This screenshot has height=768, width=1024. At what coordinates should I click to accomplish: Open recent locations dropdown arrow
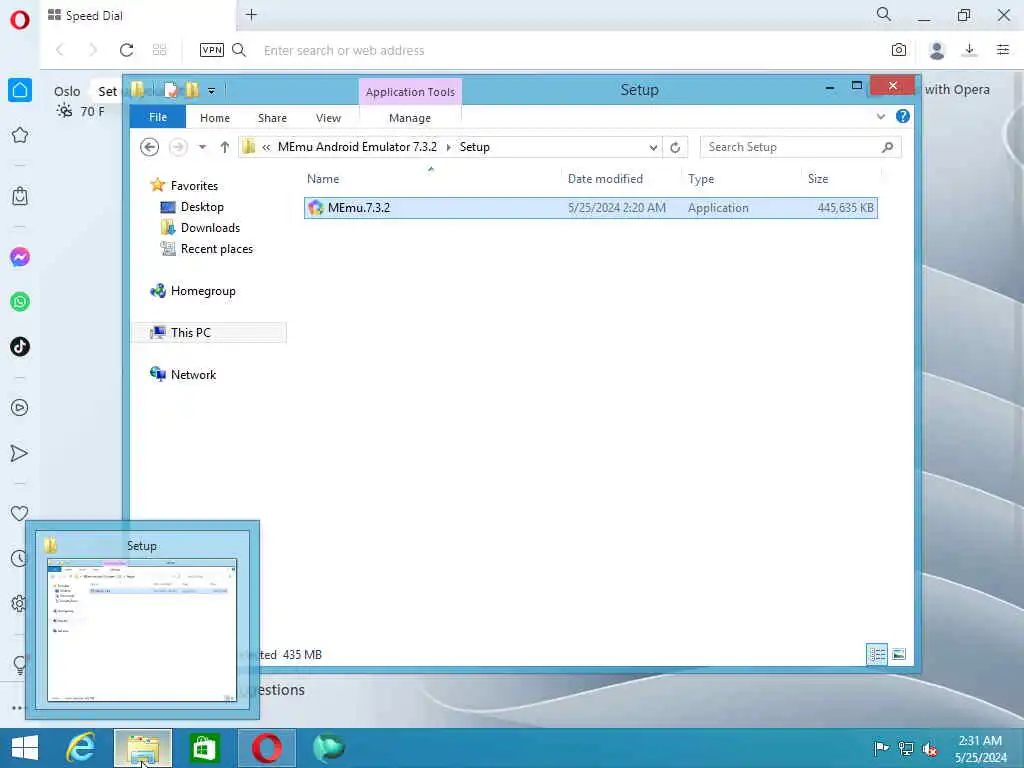[x=202, y=147]
